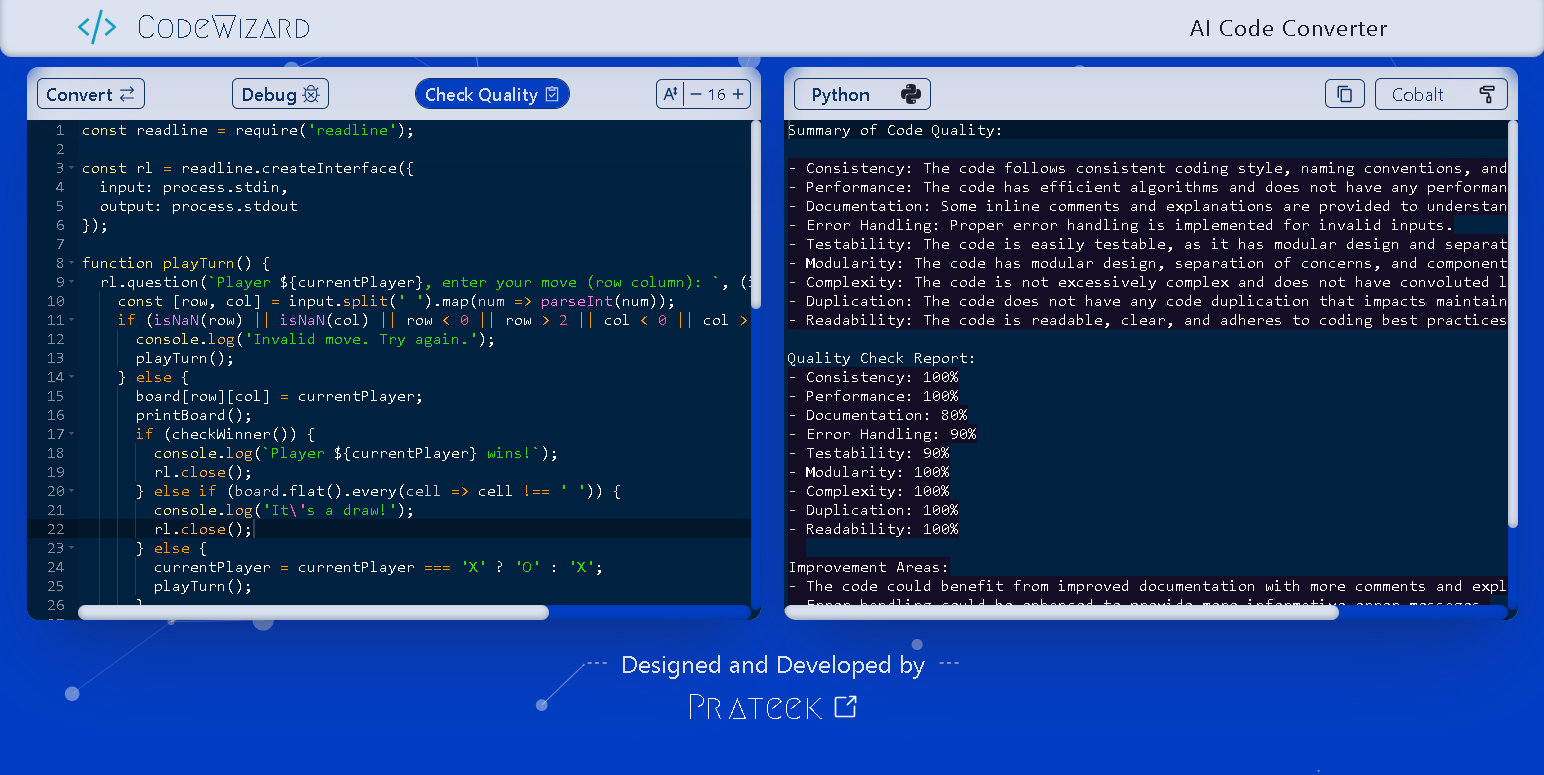Click the CodeWizard code-bracket logo icon
This screenshot has height=775, width=1544.
[x=97, y=28]
